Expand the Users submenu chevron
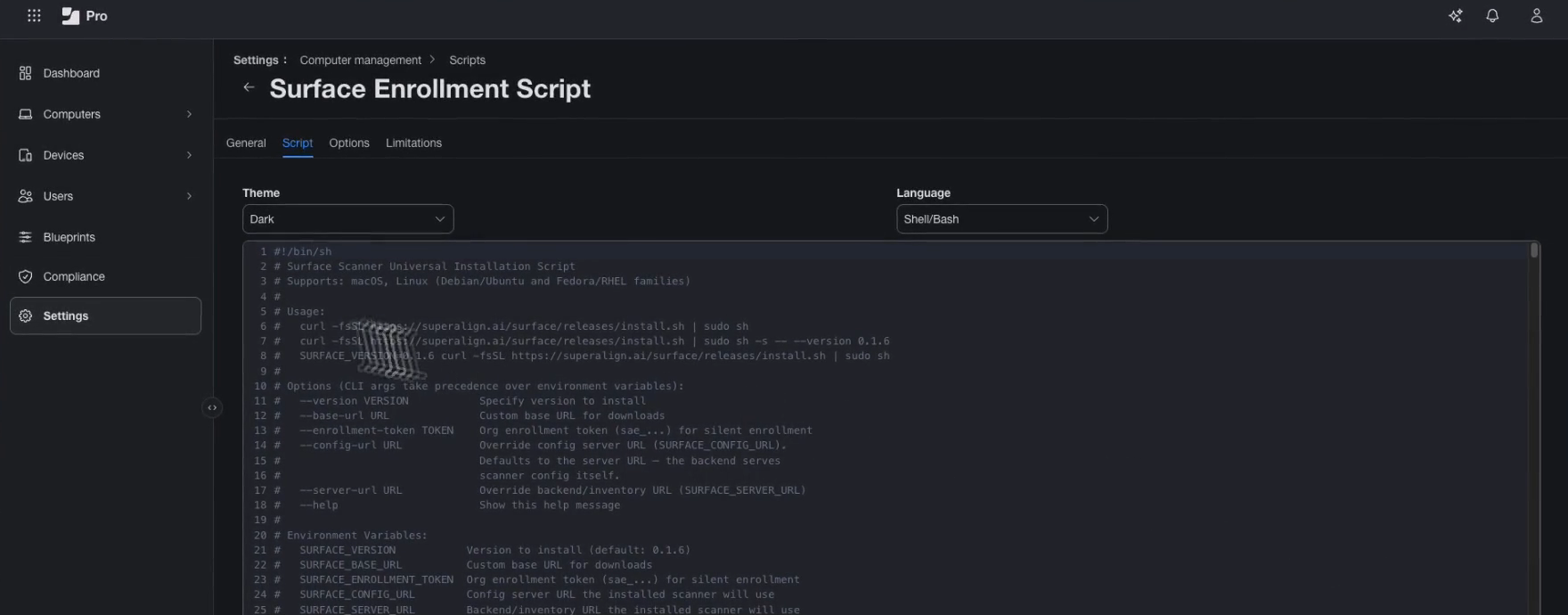The height and width of the screenshot is (615, 1568). [x=189, y=196]
